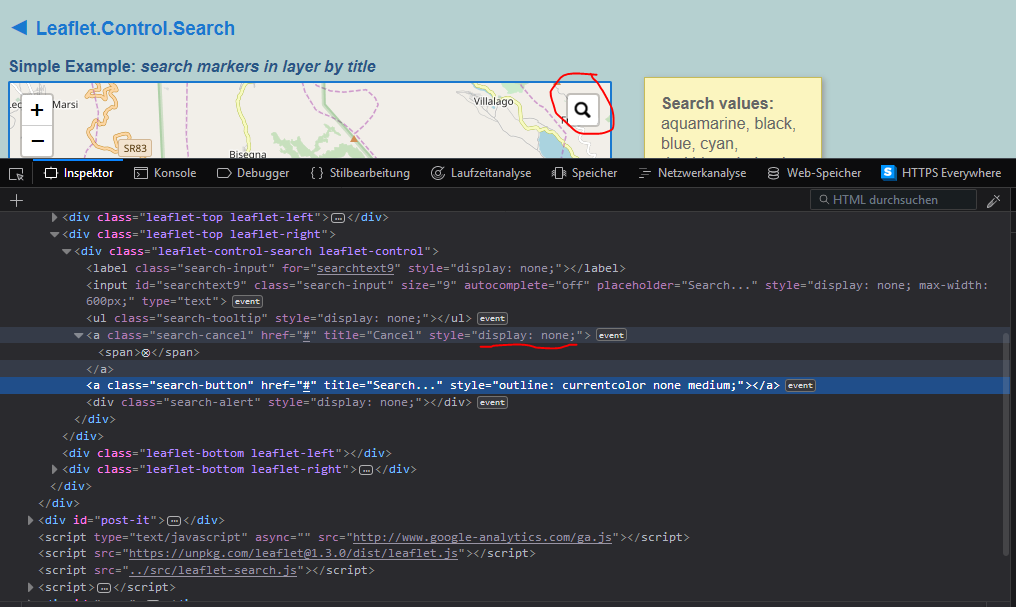The image size is (1016, 607).
Task: Expand the leaflet-top leaflet-left div
Action: pyautogui.click(x=54, y=217)
